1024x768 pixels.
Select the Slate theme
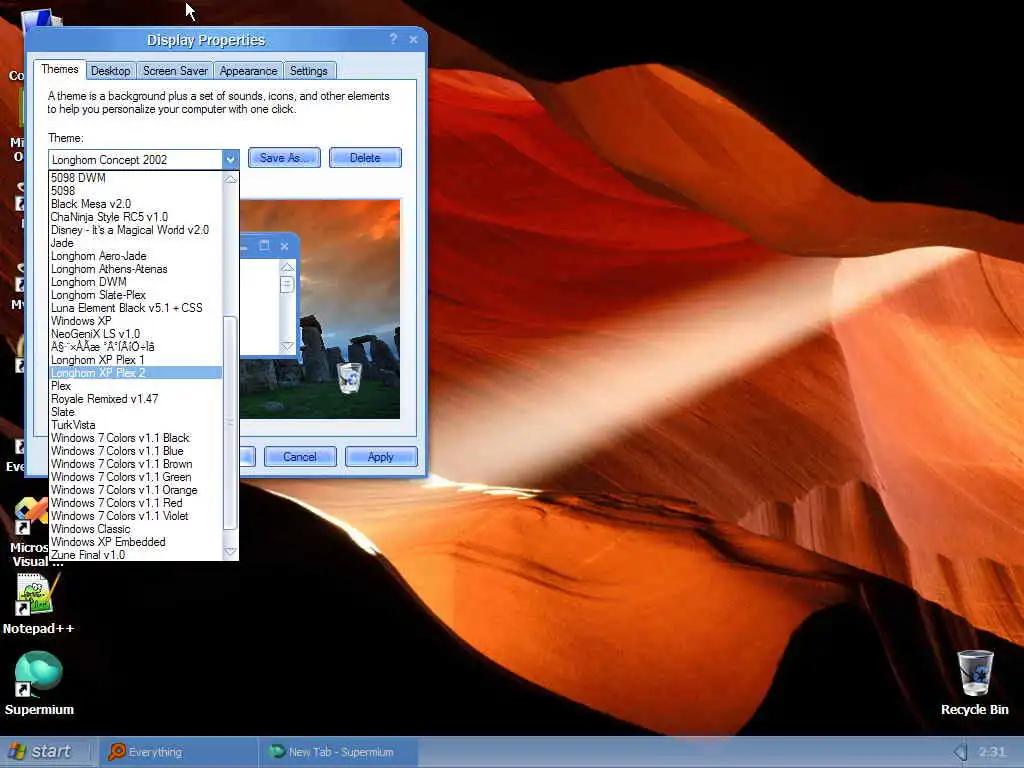coord(136,412)
